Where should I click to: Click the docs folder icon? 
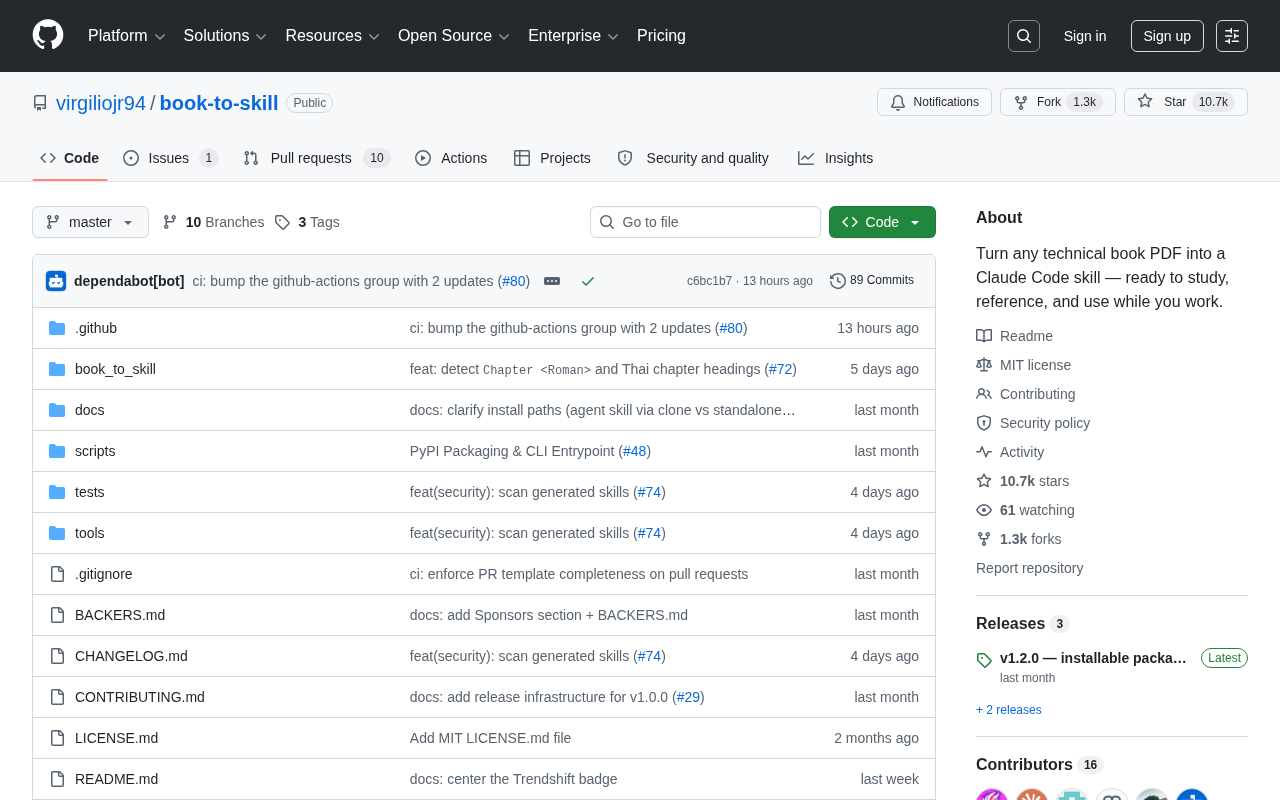(57, 410)
